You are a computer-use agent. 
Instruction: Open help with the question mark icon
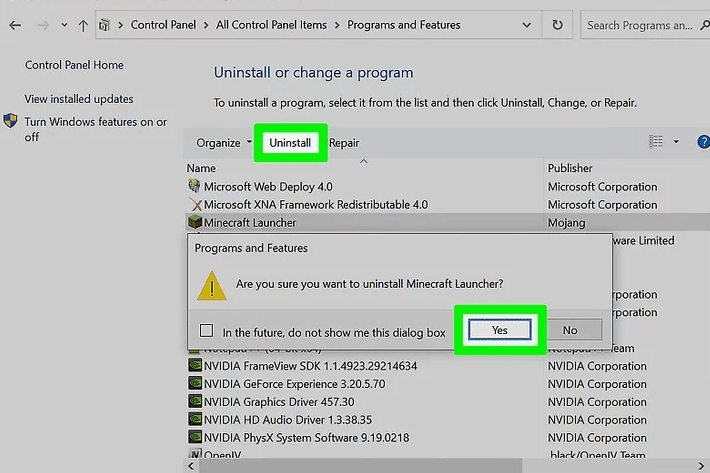pyautogui.click(x=704, y=142)
